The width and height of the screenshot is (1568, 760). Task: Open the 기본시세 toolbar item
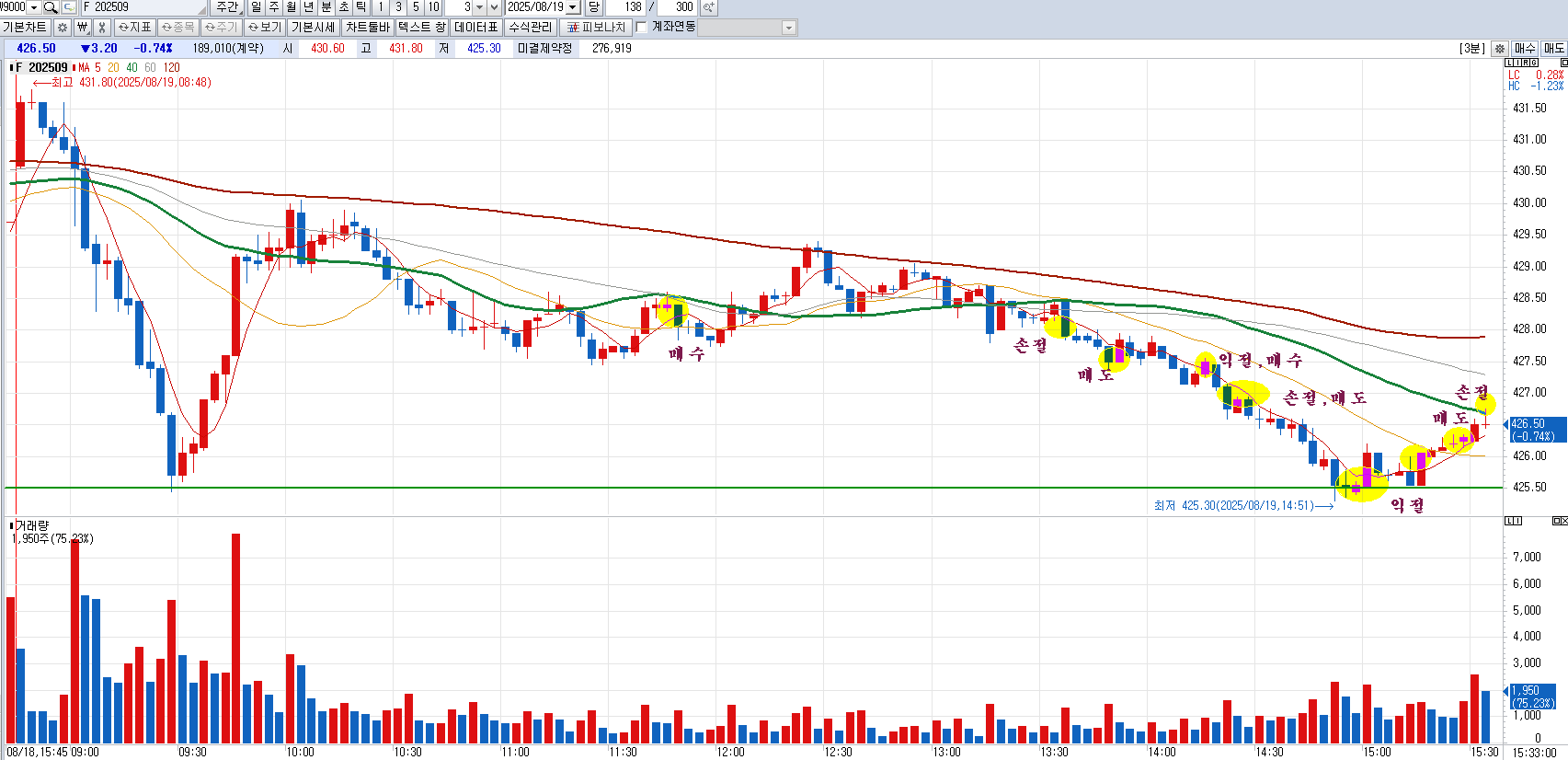pos(313,28)
